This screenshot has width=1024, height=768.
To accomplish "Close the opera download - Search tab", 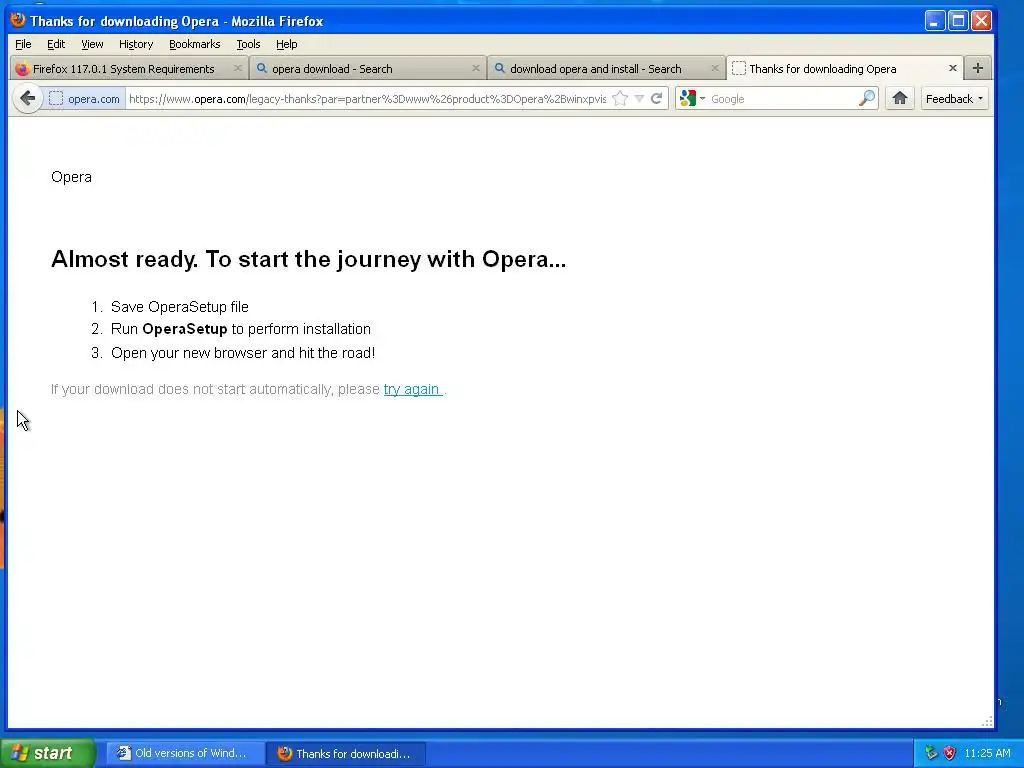I will pos(475,68).
